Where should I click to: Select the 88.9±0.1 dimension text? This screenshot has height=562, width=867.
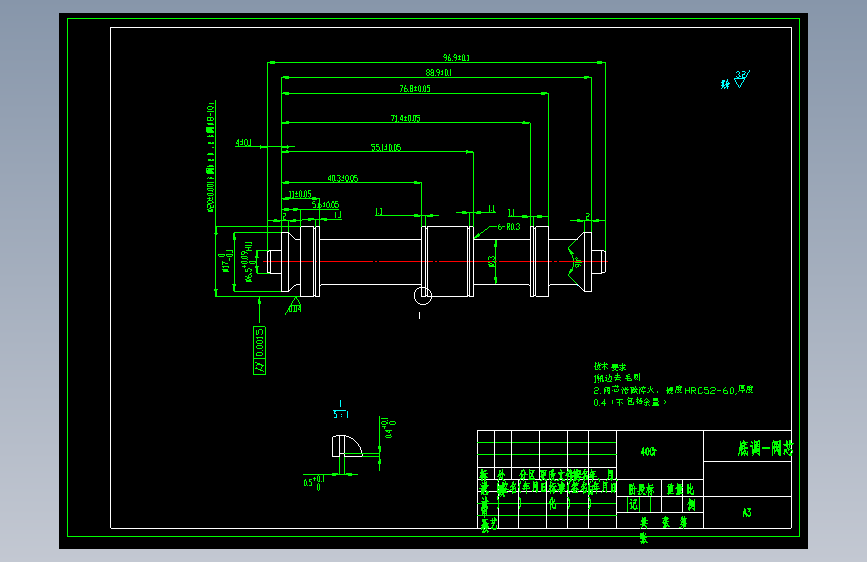pos(438,72)
